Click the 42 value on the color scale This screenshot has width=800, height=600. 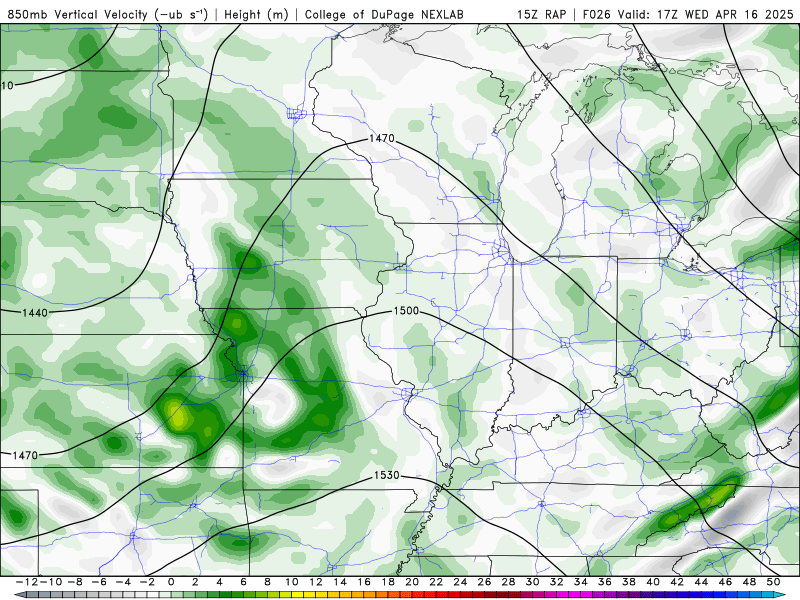tap(677, 582)
